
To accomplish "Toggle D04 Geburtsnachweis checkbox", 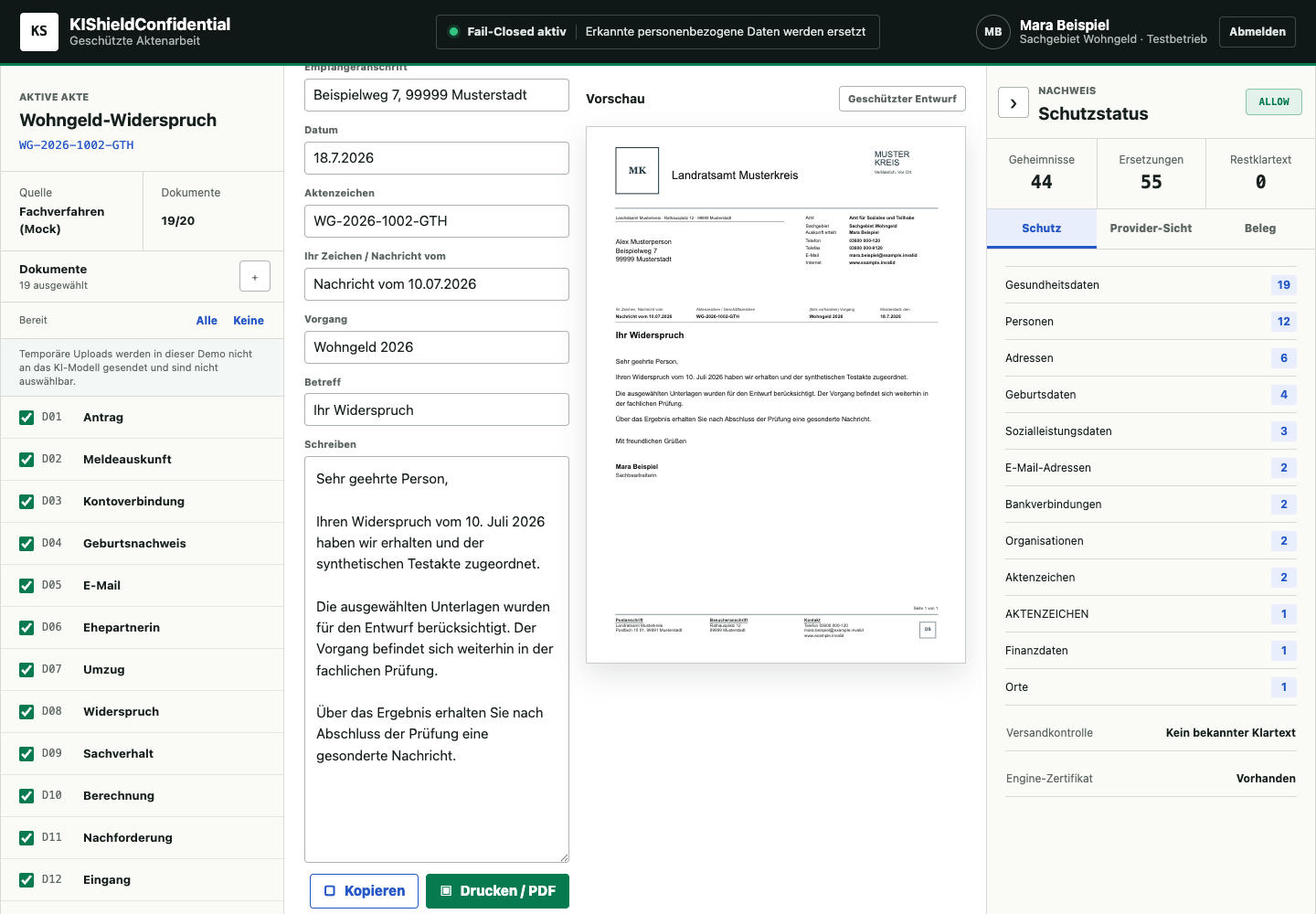I will [27, 544].
